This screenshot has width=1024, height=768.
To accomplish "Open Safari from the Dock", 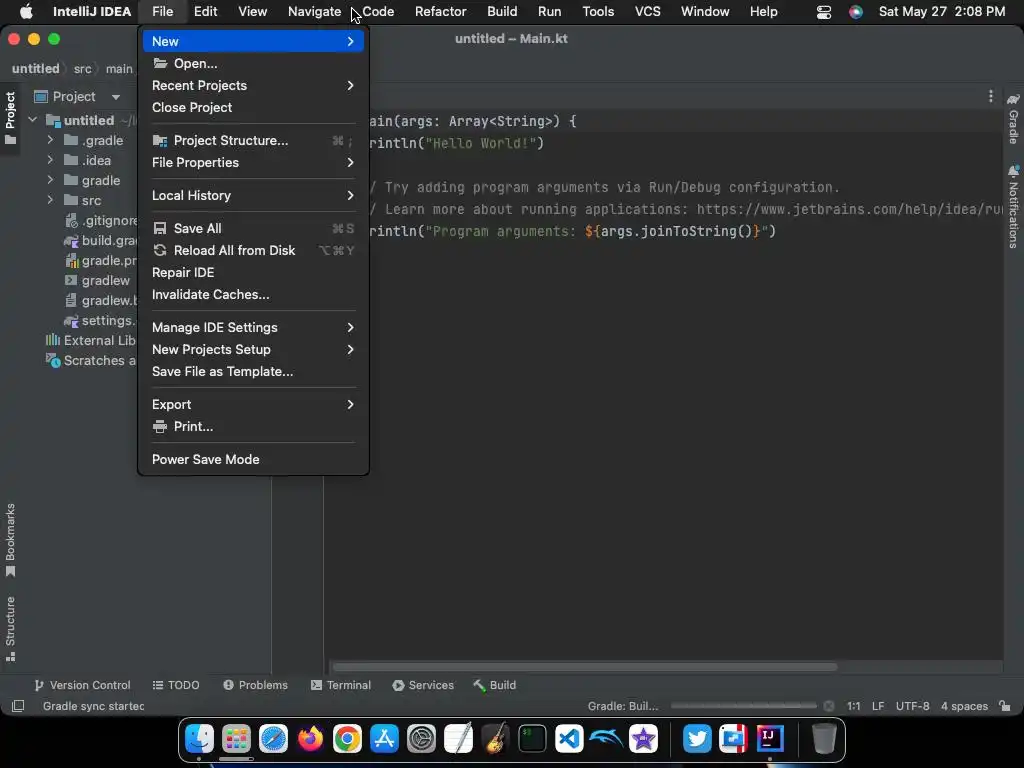I will 273,739.
